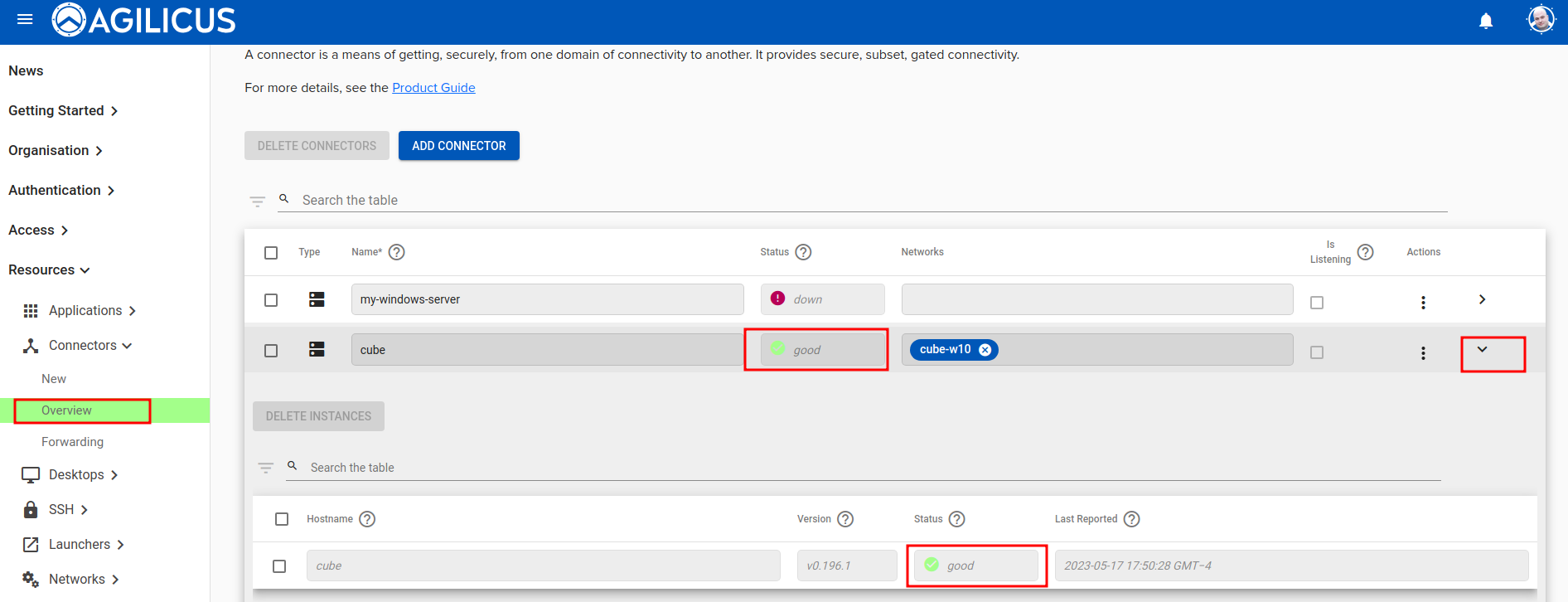Click the help icon beside Is Listening
This screenshot has height=602, width=1568.
coord(1365,252)
